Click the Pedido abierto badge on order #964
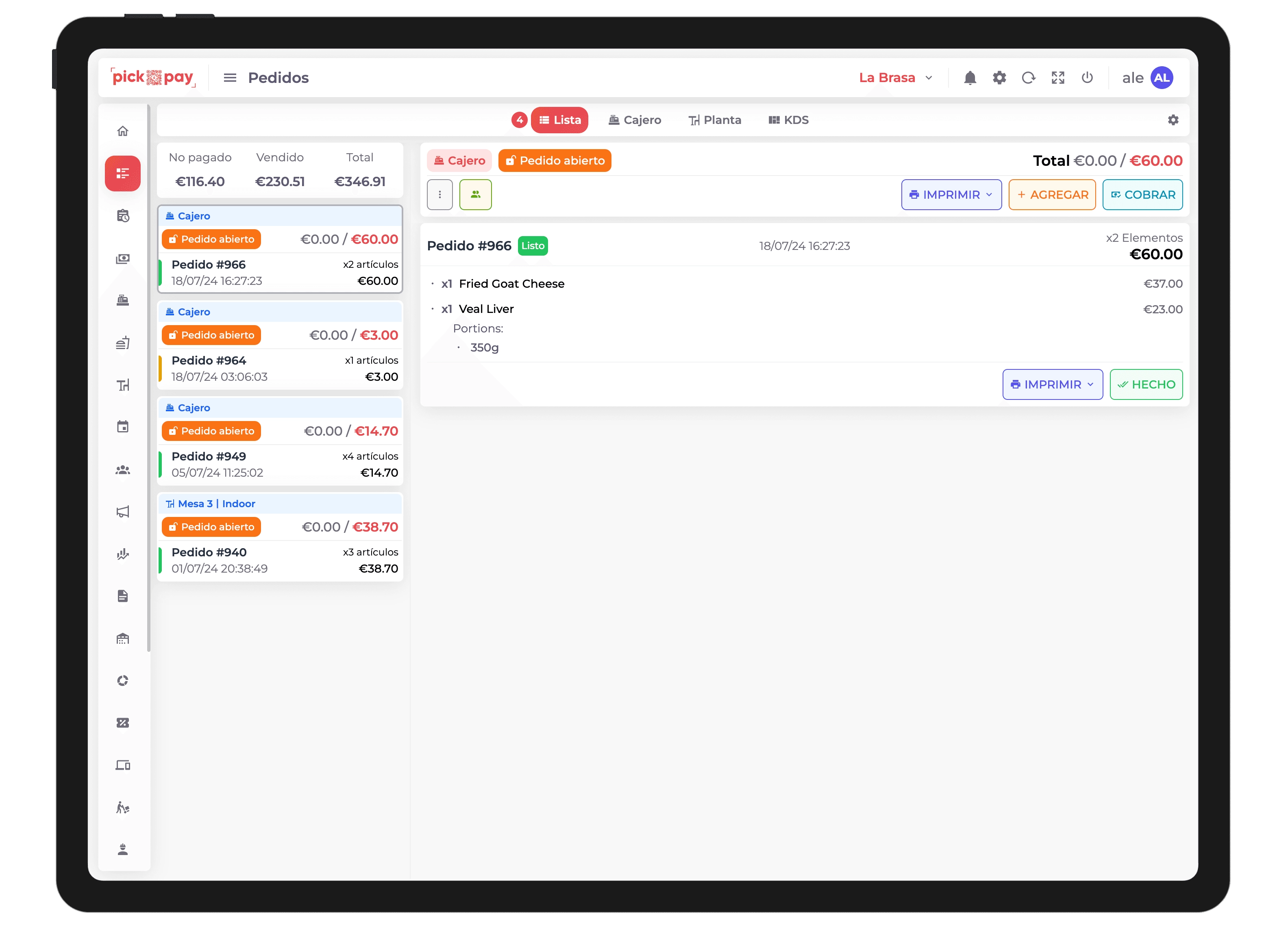 click(x=211, y=335)
